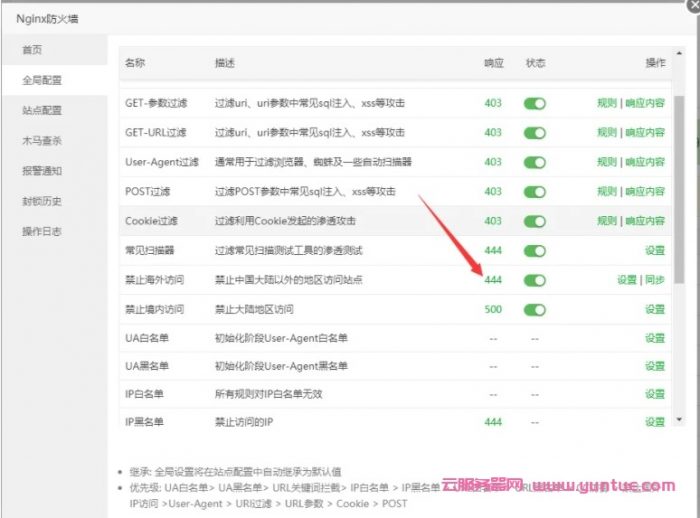The height and width of the screenshot is (518, 700).
Task: Click the scrollbar down arrow in rule list
Action: point(679,420)
